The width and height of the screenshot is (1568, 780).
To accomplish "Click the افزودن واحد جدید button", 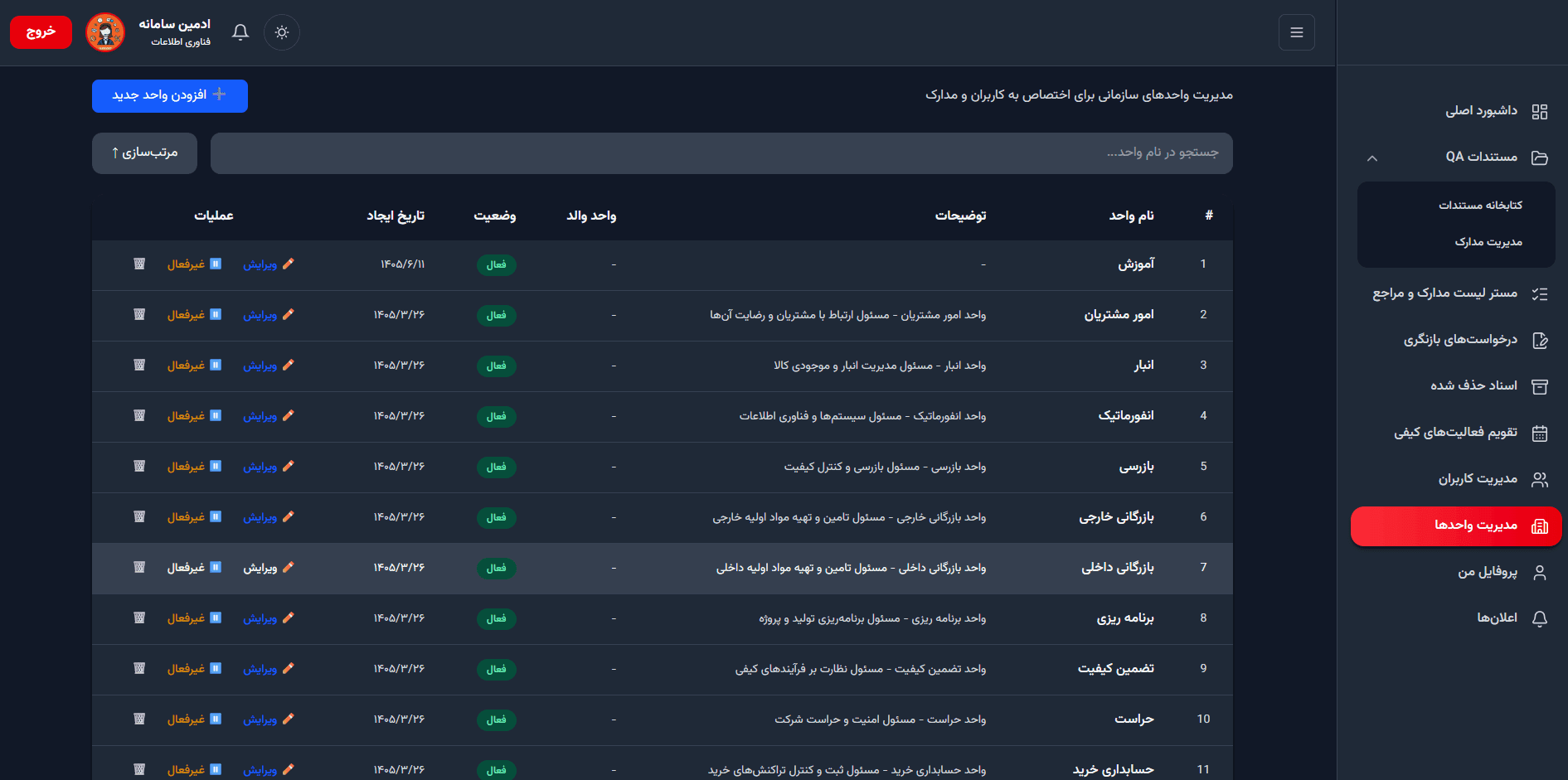I will tap(170, 95).
